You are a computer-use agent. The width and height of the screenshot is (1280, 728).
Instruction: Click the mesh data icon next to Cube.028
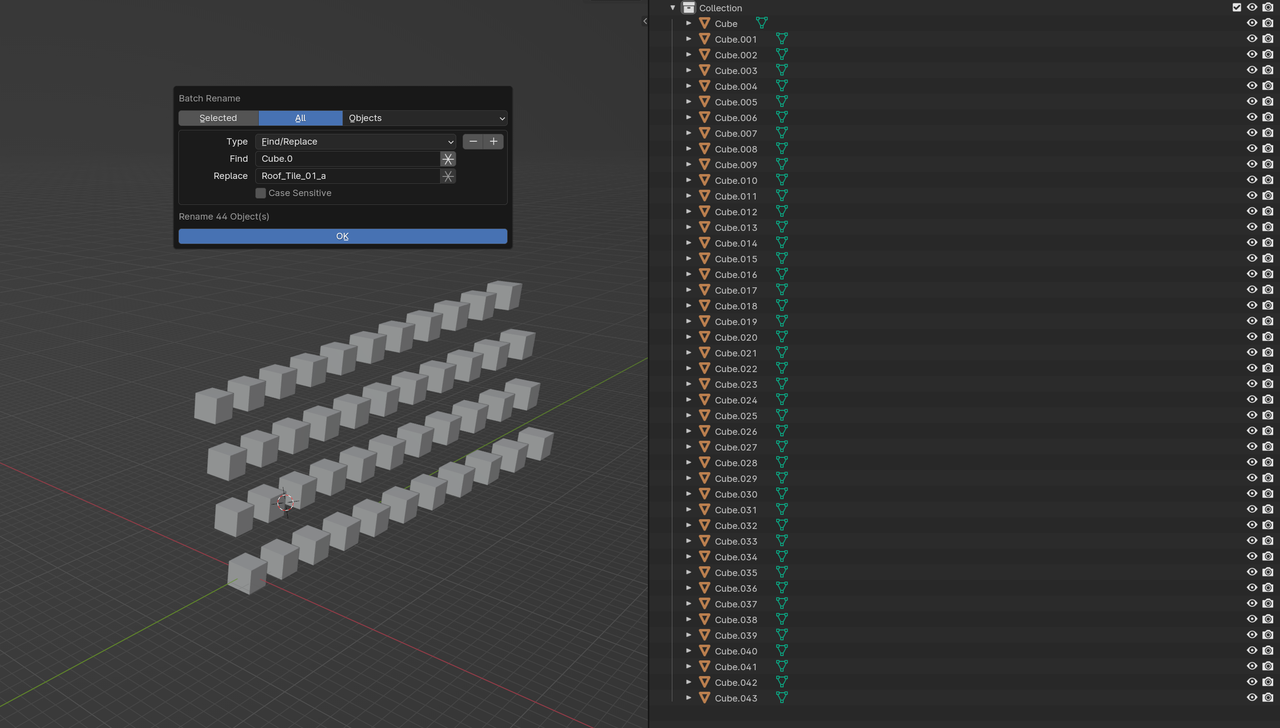782,463
